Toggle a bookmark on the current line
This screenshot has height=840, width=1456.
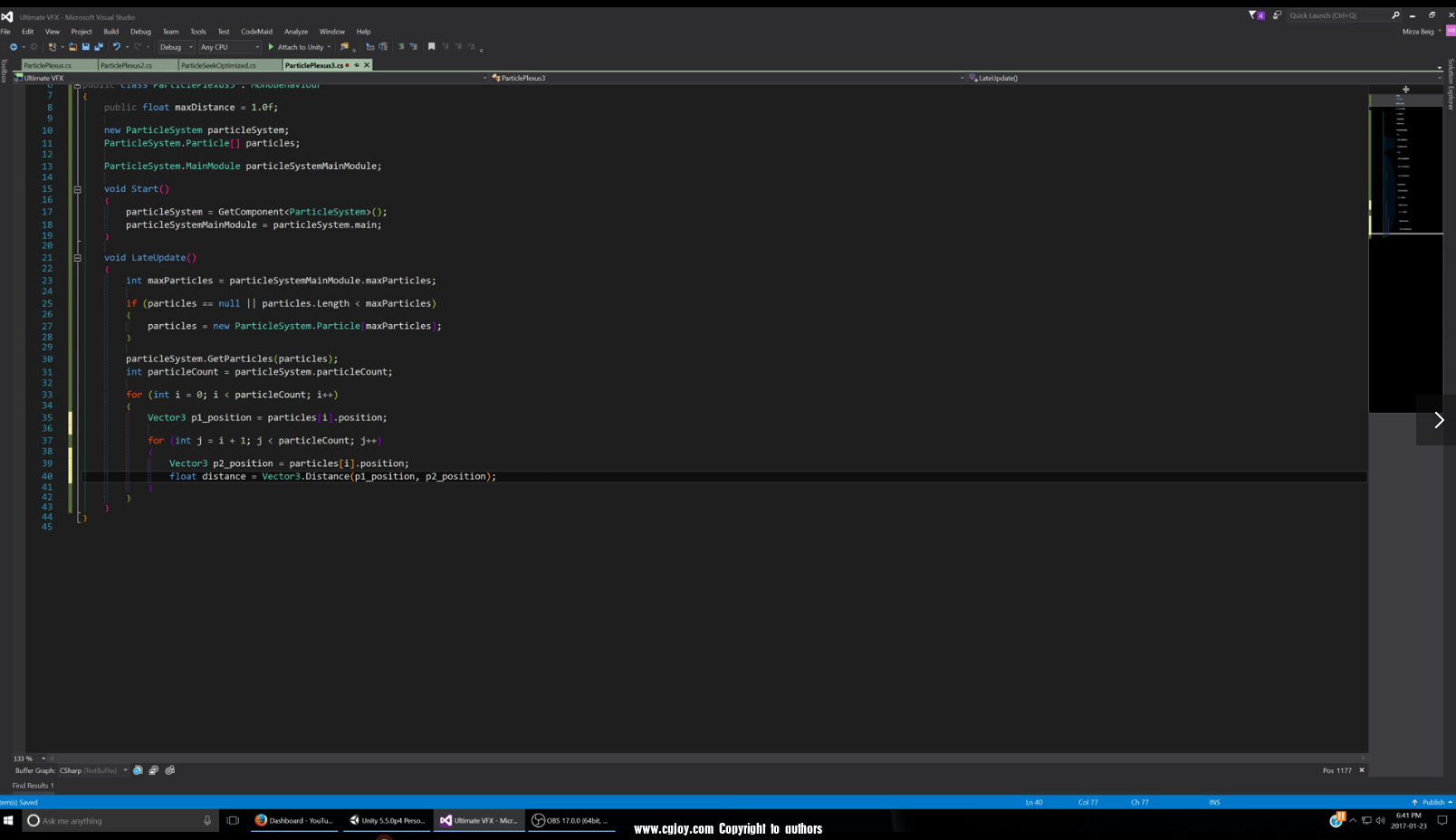tap(432, 47)
